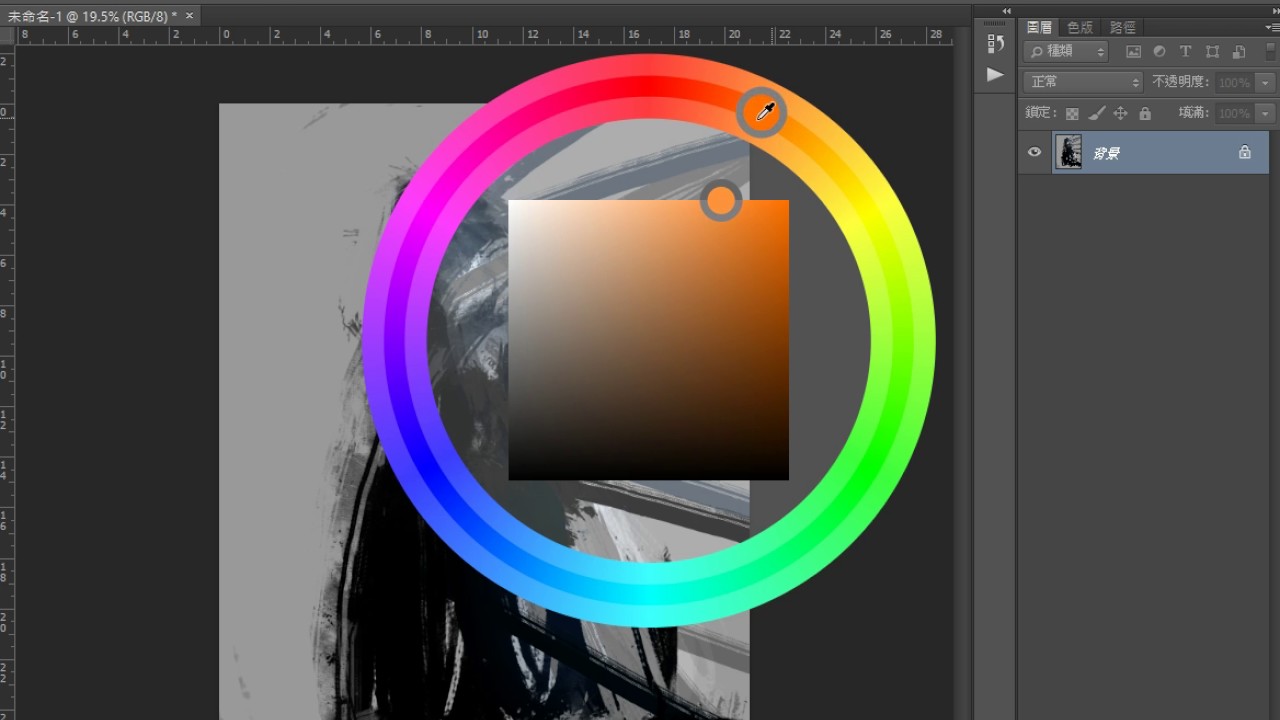
Task: Click the ruler origin corner box
Action: coord(8,35)
